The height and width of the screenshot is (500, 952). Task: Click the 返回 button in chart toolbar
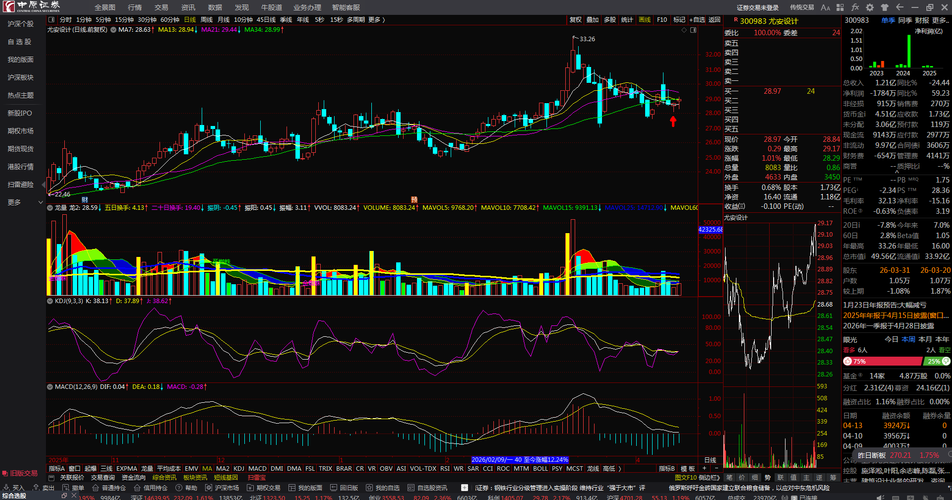coord(715,20)
